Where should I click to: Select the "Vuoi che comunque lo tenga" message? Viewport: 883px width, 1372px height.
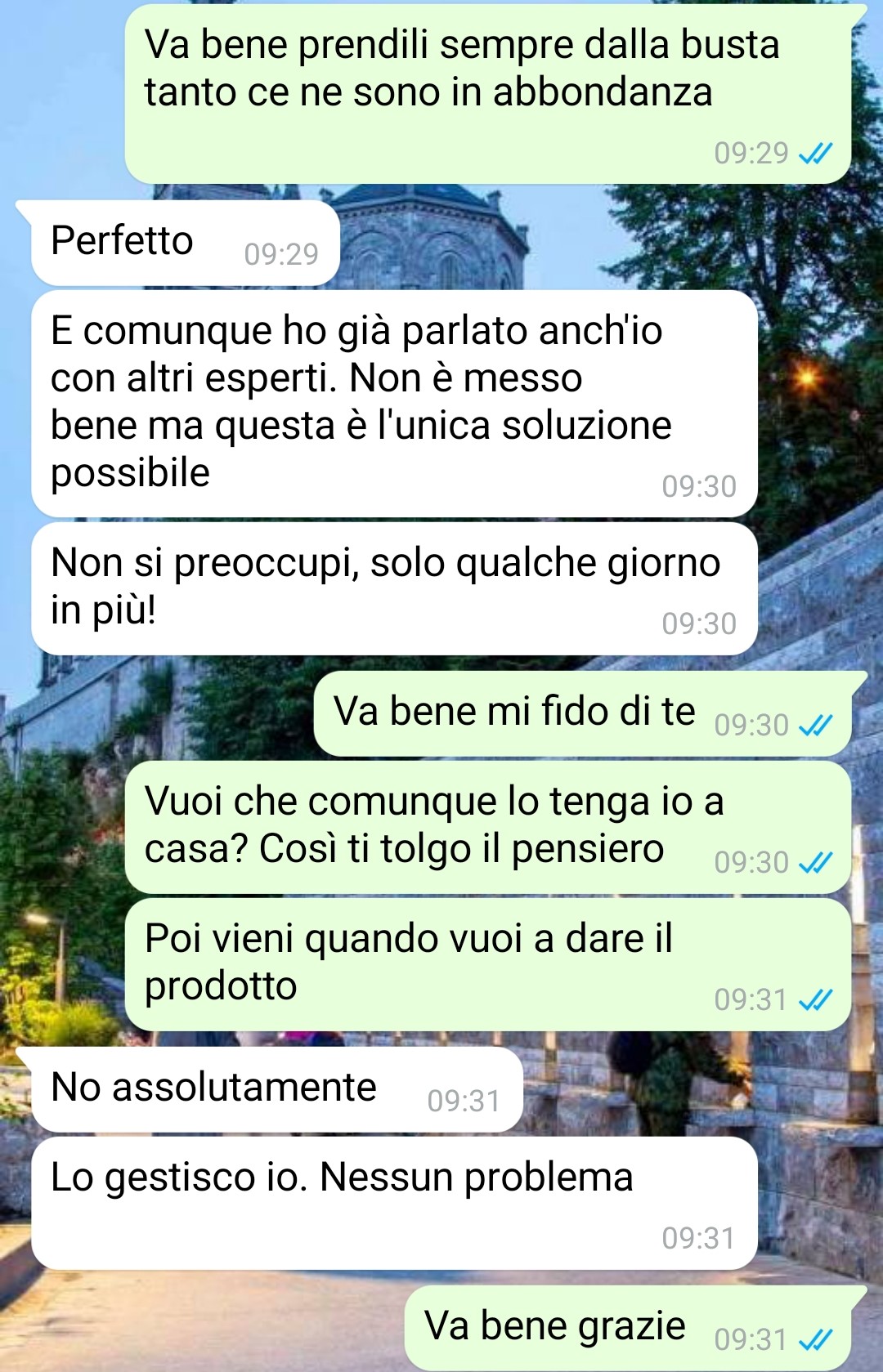point(488,828)
